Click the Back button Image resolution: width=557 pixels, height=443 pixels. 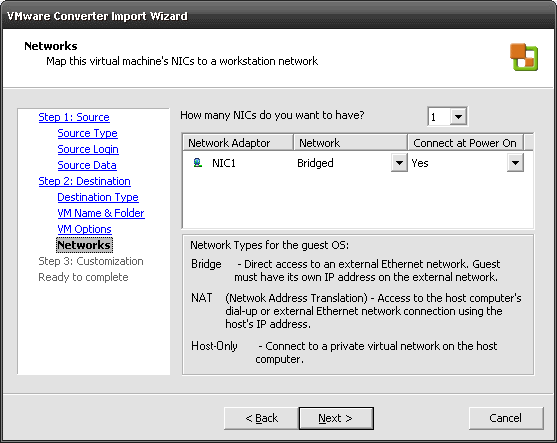[261, 418]
